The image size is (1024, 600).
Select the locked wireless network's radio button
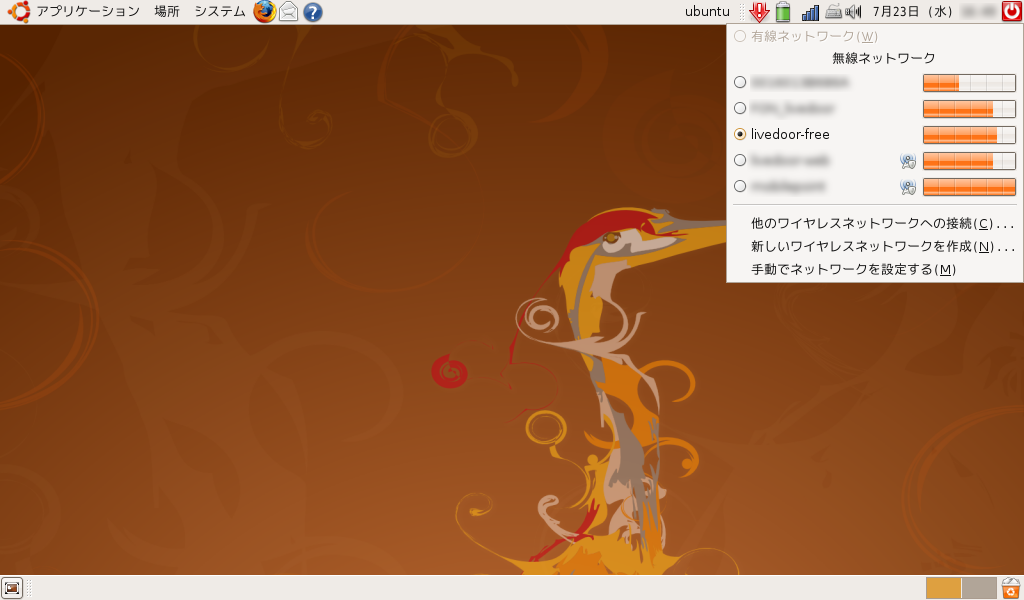[740, 160]
